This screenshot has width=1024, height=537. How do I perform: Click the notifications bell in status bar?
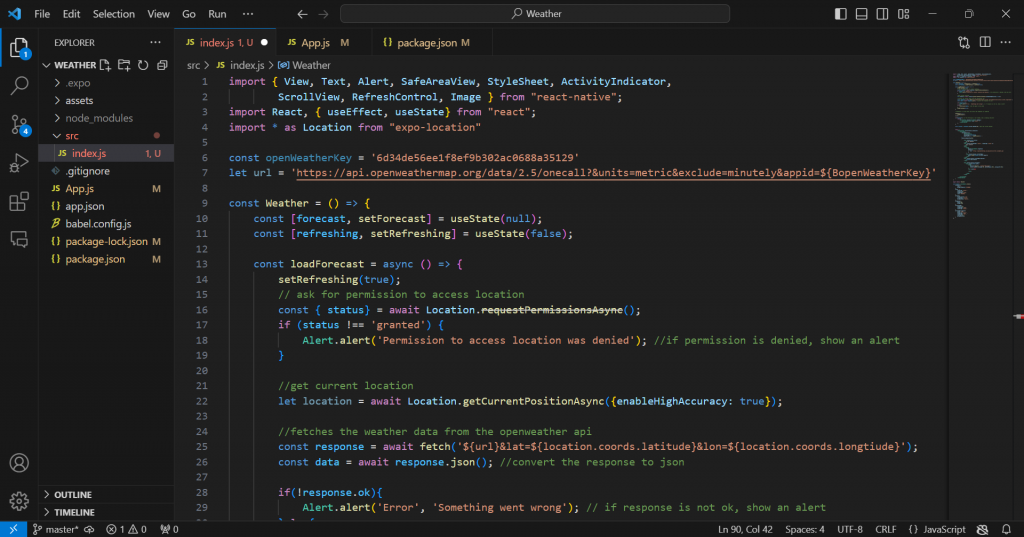click(x=1006, y=529)
